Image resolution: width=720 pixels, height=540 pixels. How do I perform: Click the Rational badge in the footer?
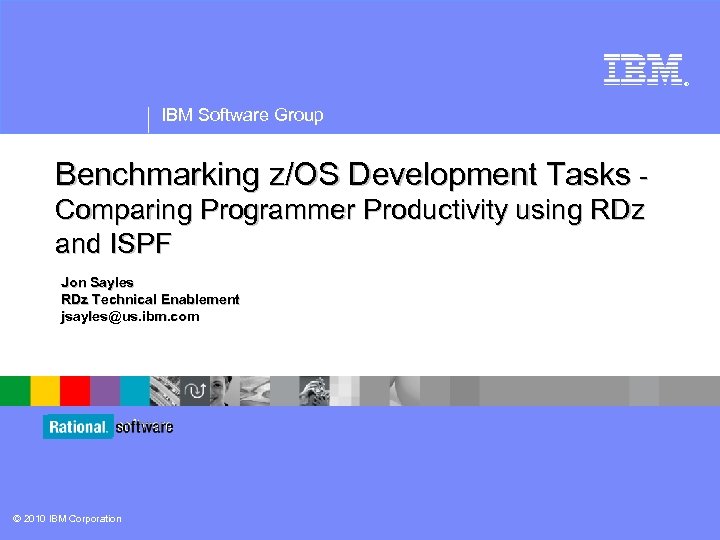[x=78, y=427]
